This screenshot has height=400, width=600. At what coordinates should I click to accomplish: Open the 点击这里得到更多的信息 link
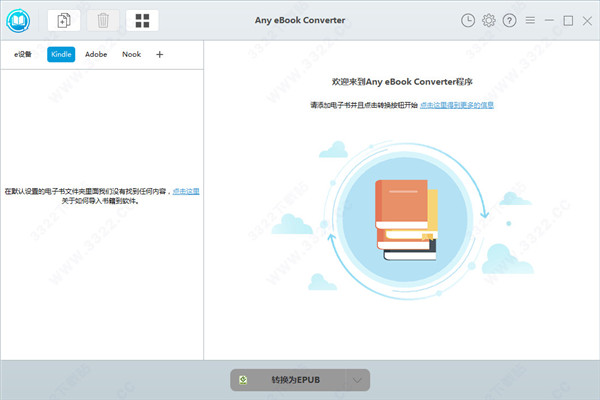(457, 105)
